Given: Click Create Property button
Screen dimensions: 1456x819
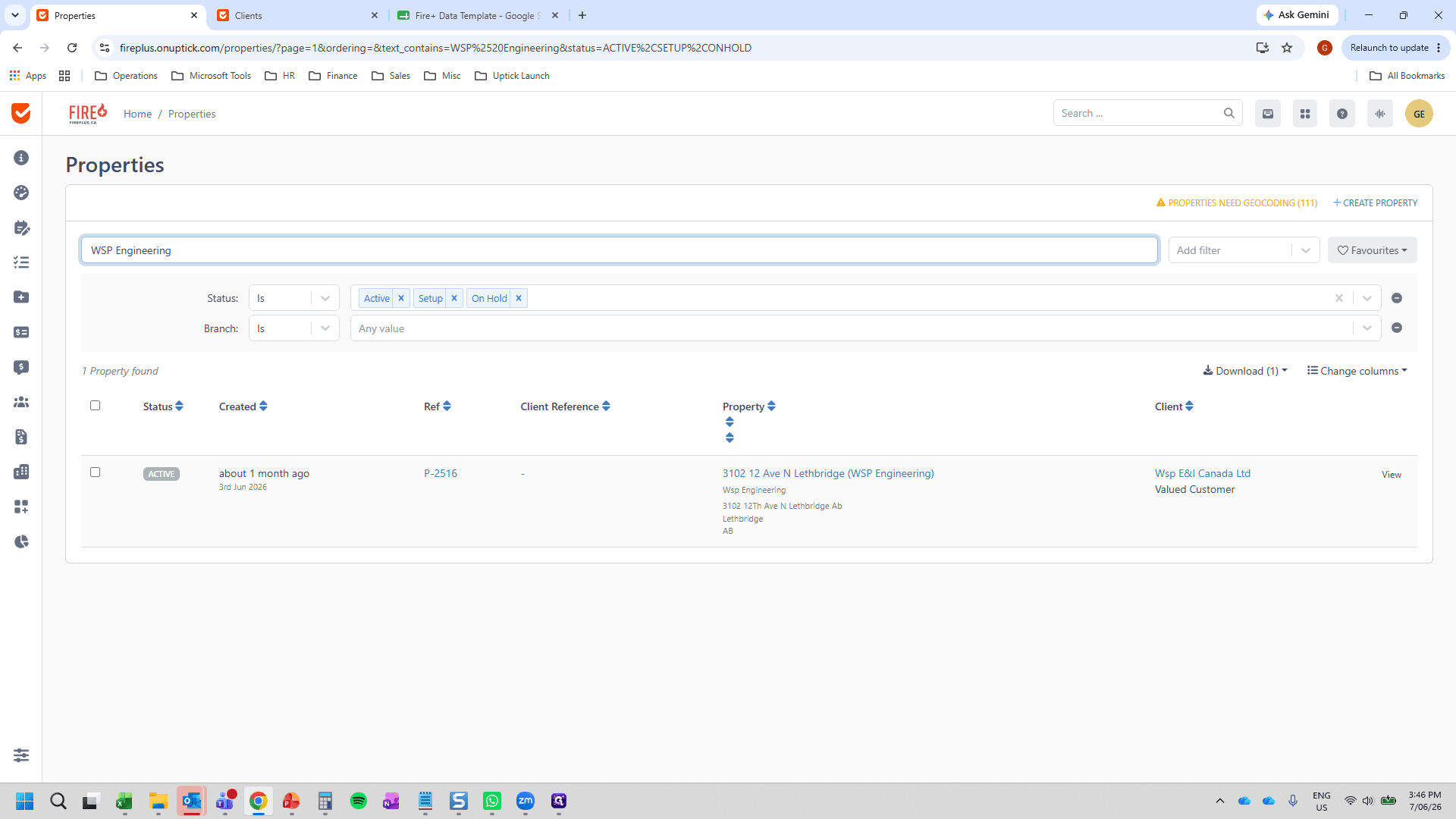Looking at the screenshot, I should tap(1375, 202).
